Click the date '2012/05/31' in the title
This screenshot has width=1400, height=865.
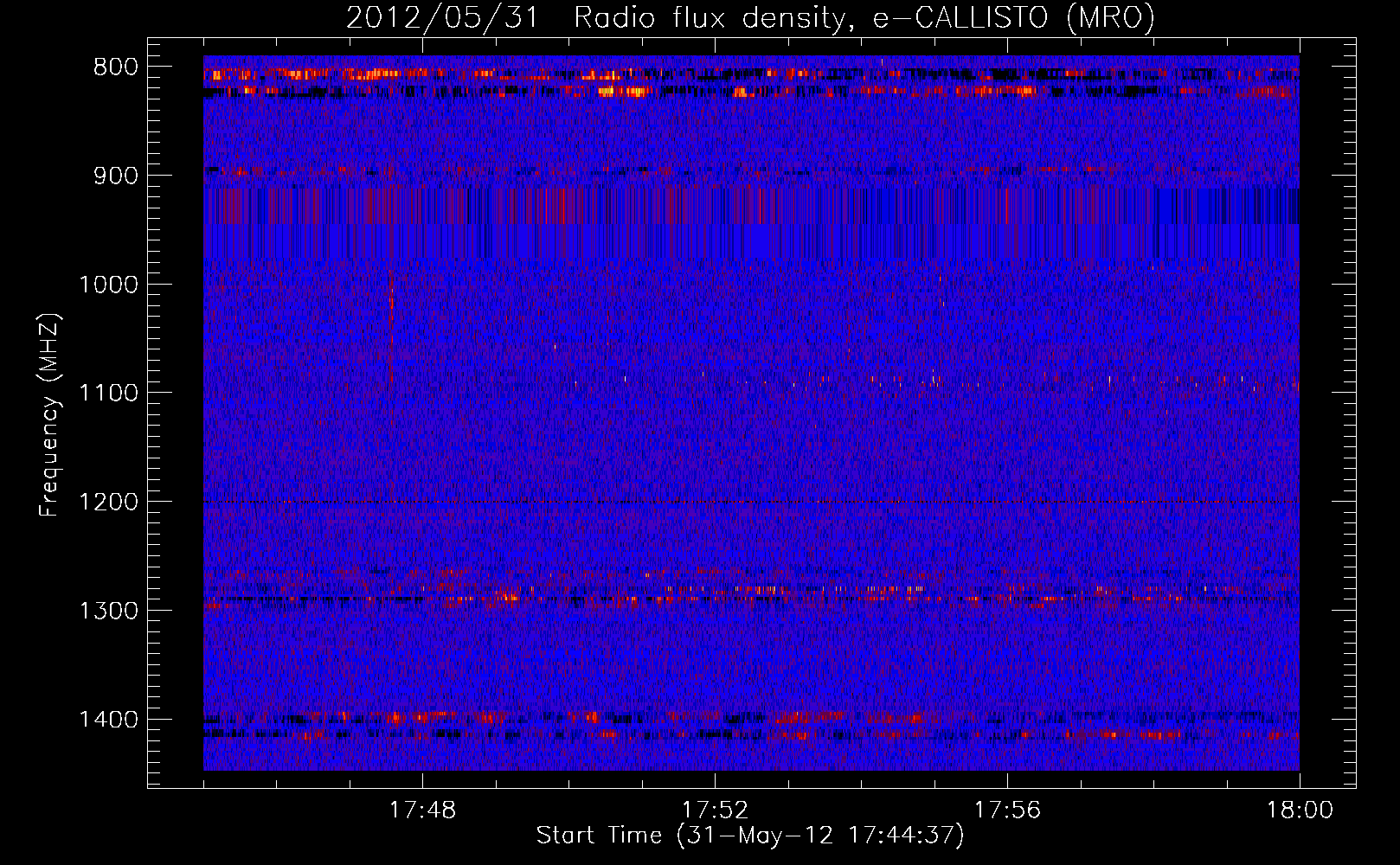click(x=442, y=17)
